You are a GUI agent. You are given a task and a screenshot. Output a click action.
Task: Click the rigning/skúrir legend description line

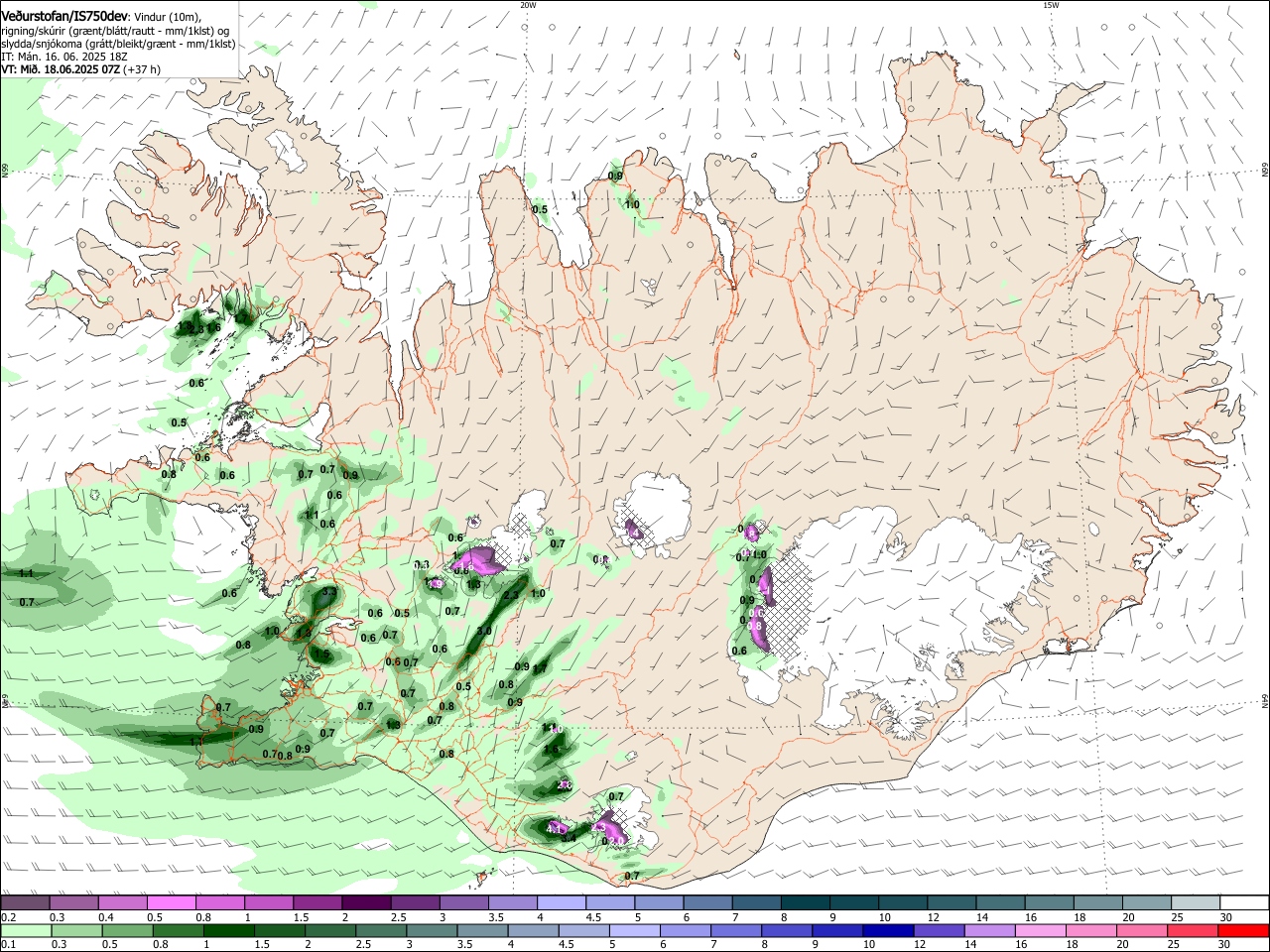coord(115,31)
